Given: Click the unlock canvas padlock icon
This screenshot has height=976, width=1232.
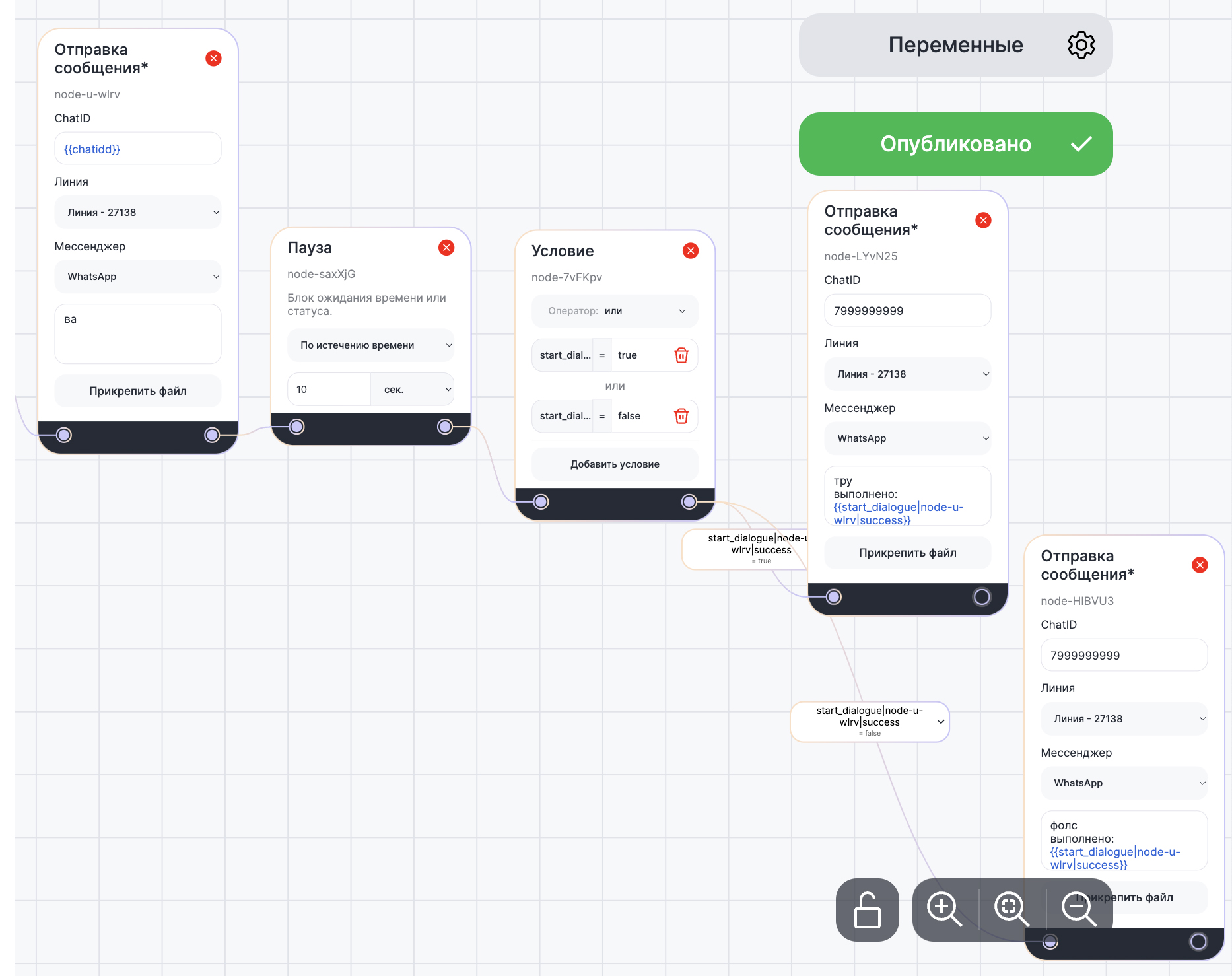Looking at the screenshot, I should click(x=867, y=909).
